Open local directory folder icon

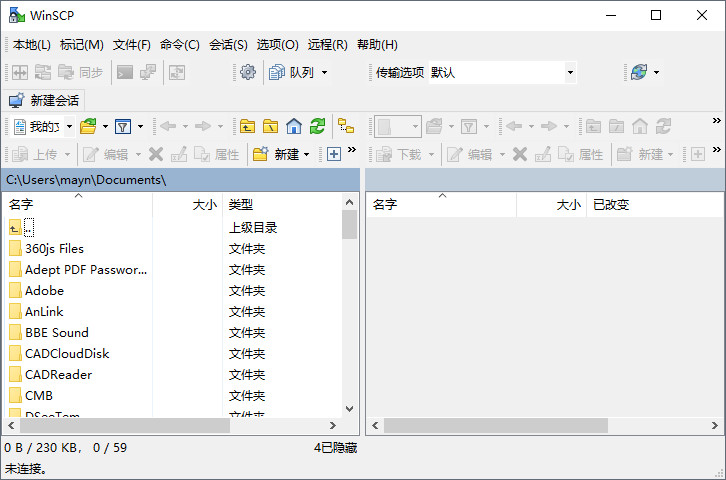[88, 126]
